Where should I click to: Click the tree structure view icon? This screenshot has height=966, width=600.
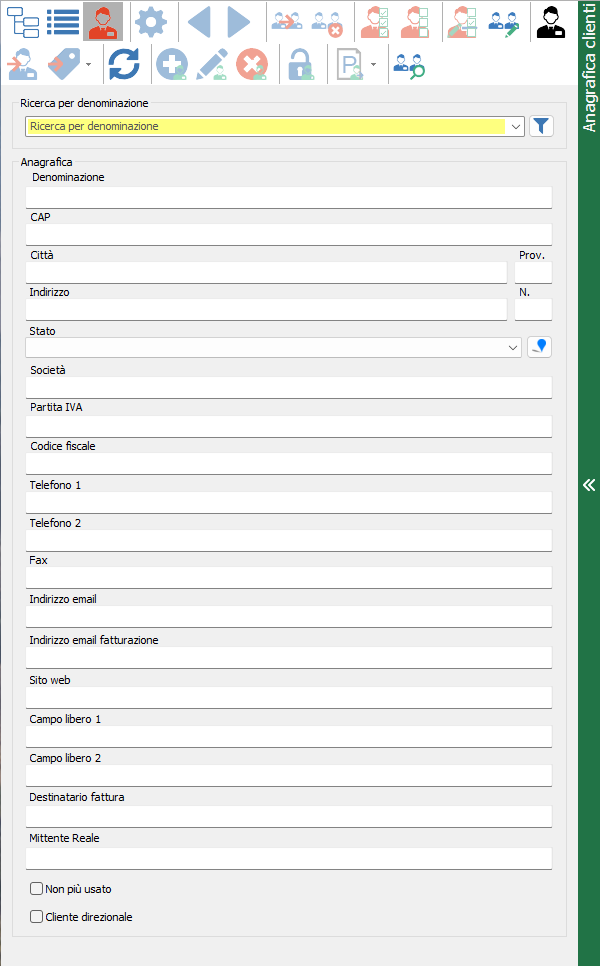click(x=23, y=20)
